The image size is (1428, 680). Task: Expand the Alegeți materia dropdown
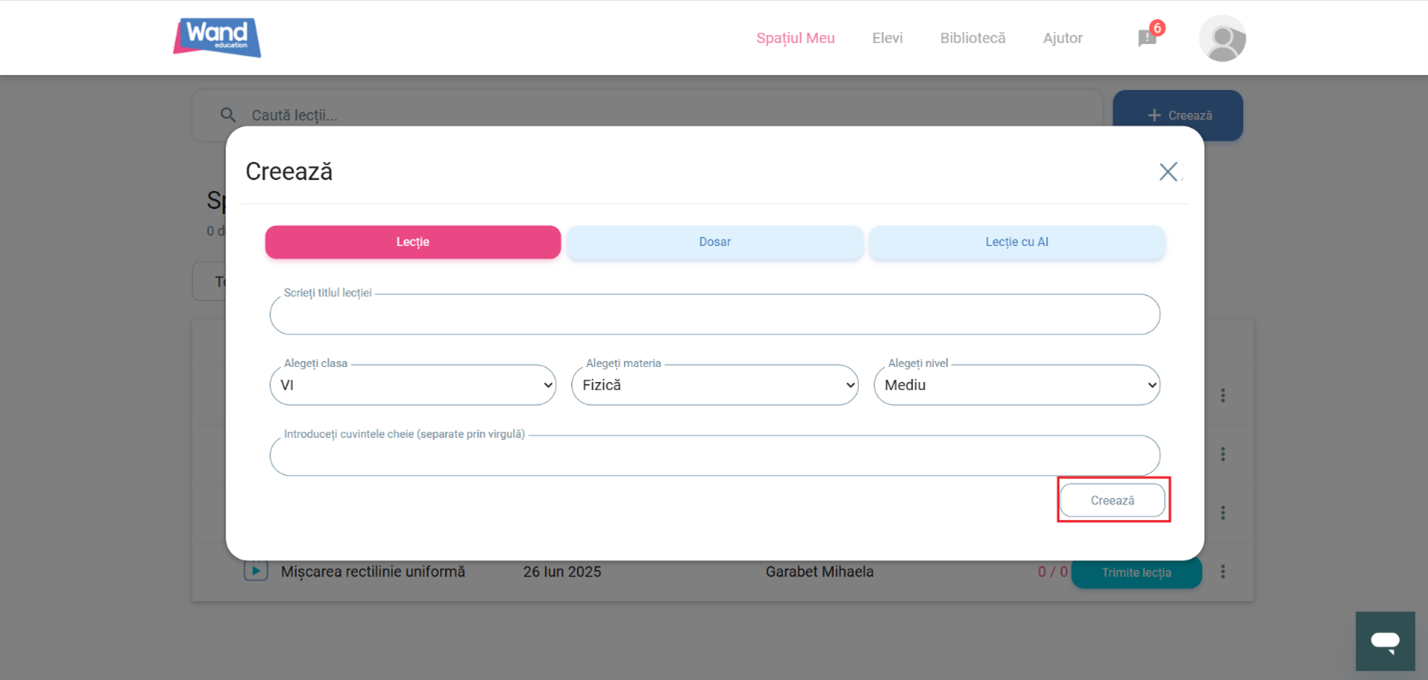[x=714, y=385]
